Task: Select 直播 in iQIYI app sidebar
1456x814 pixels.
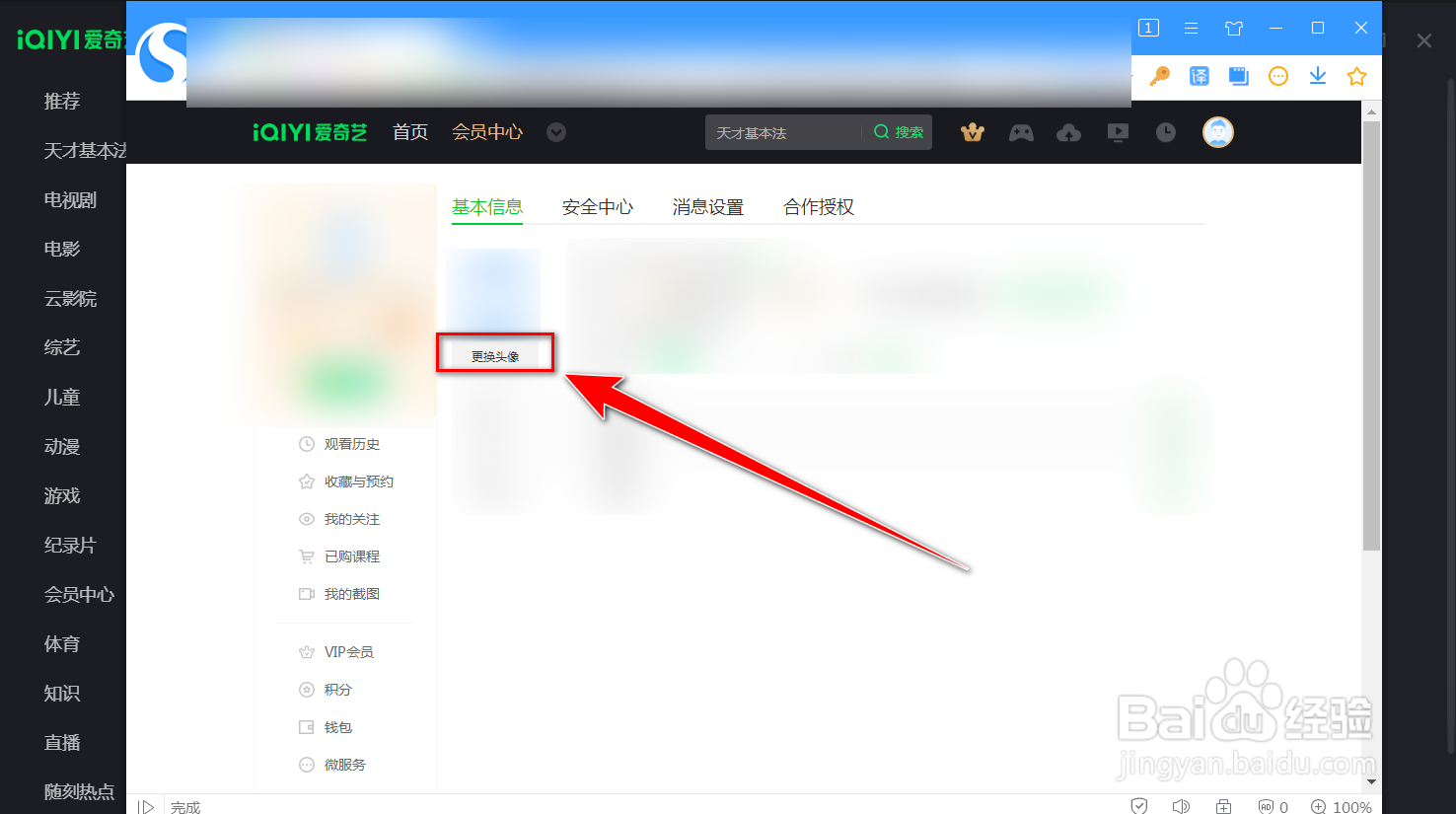Action: (x=62, y=743)
